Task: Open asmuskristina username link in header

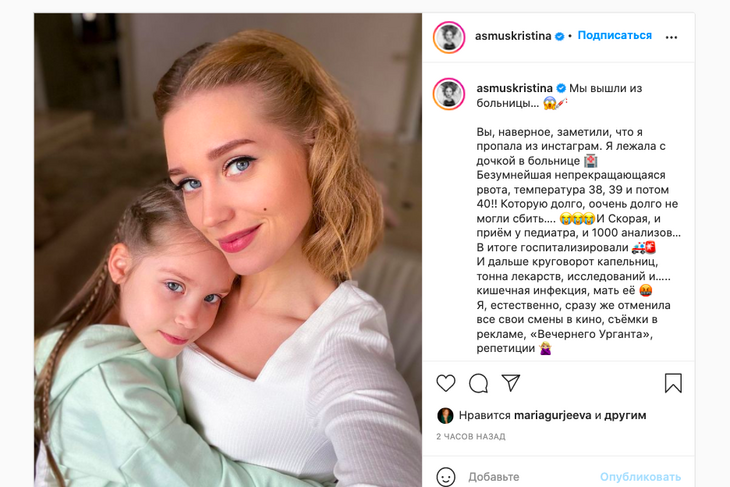Action: [513, 36]
